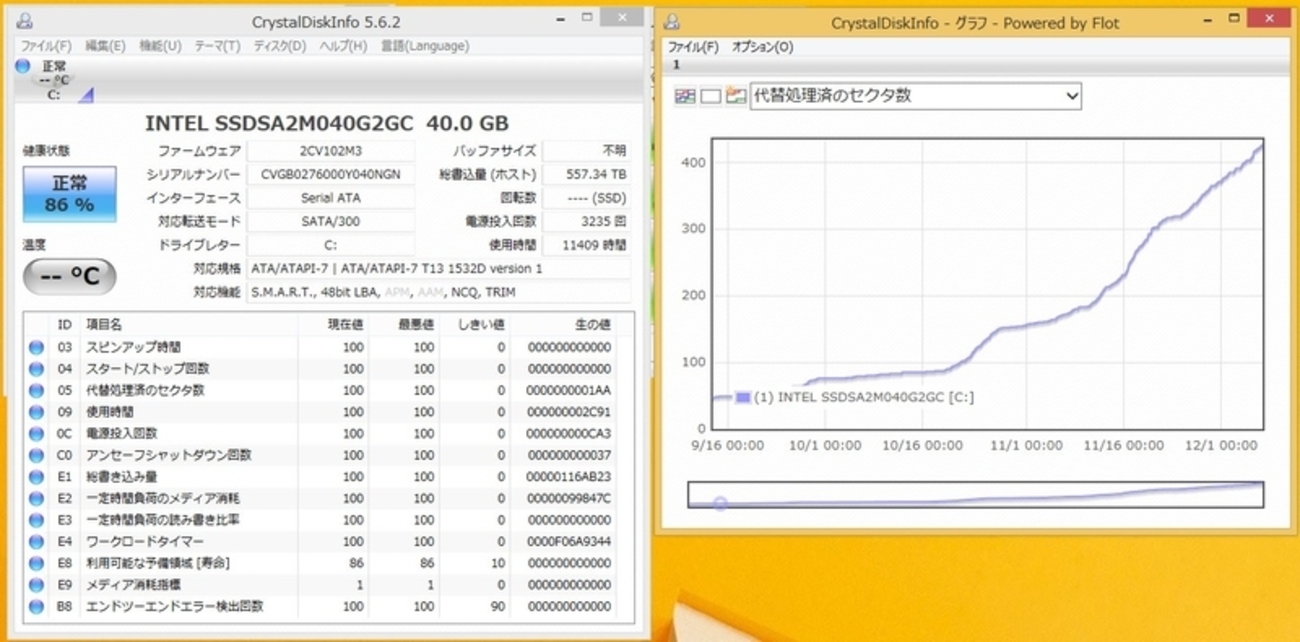Open the ファイル(F) menu in CrystalDiskInfo main window
This screenshot has height=642, width=1300.
click(x=46, y=46)
